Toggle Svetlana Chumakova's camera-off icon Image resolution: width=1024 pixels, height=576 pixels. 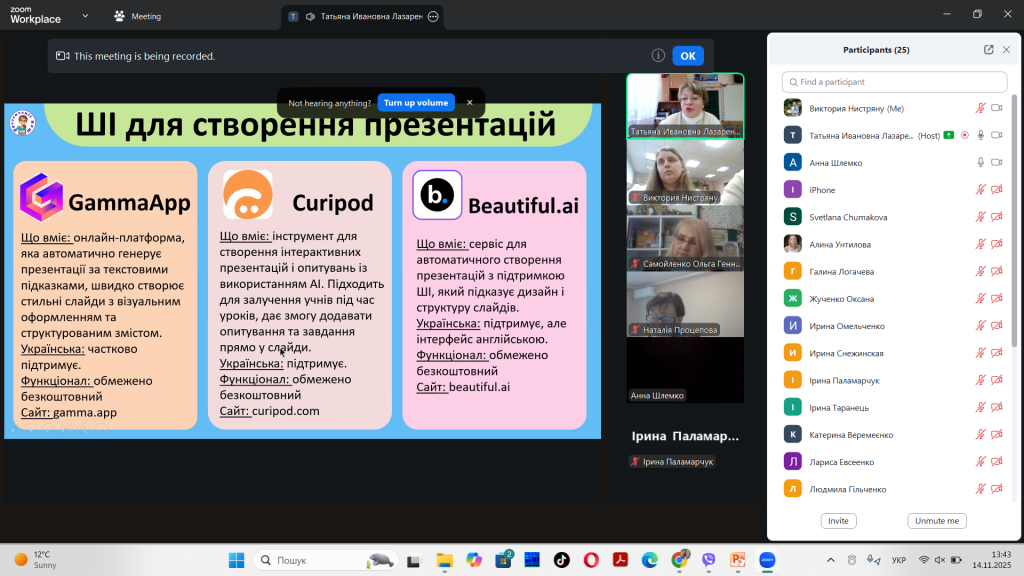click(996, 217)
